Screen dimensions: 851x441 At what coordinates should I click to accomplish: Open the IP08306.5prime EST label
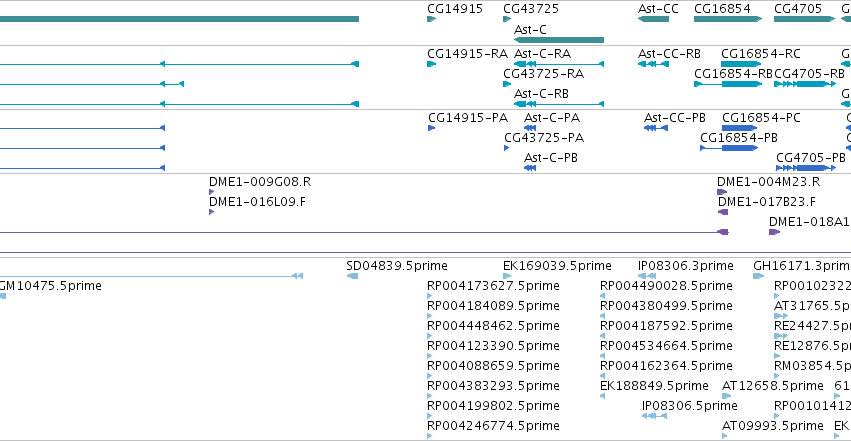[690, 406]
